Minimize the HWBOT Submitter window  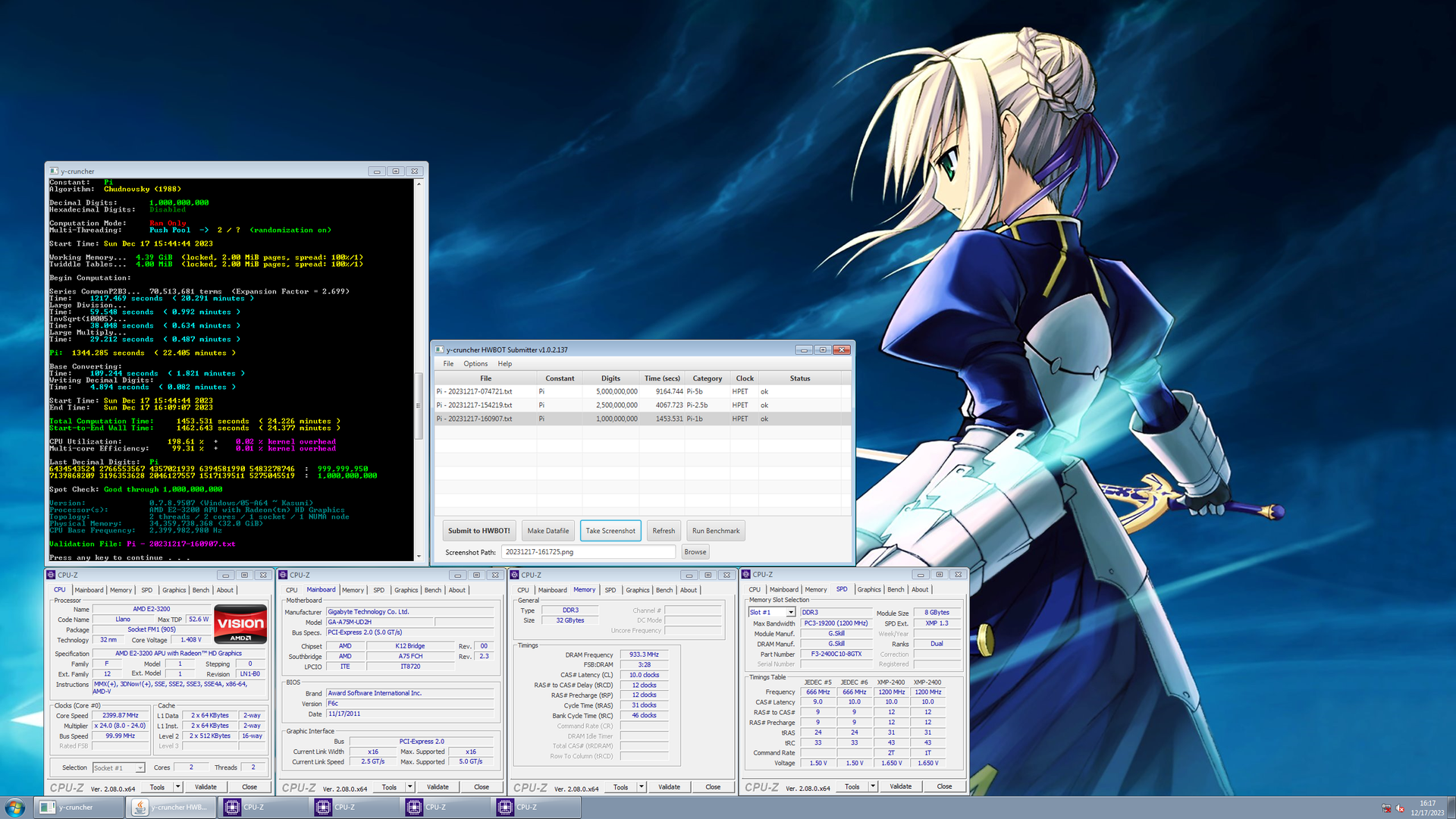coord(804,350)
